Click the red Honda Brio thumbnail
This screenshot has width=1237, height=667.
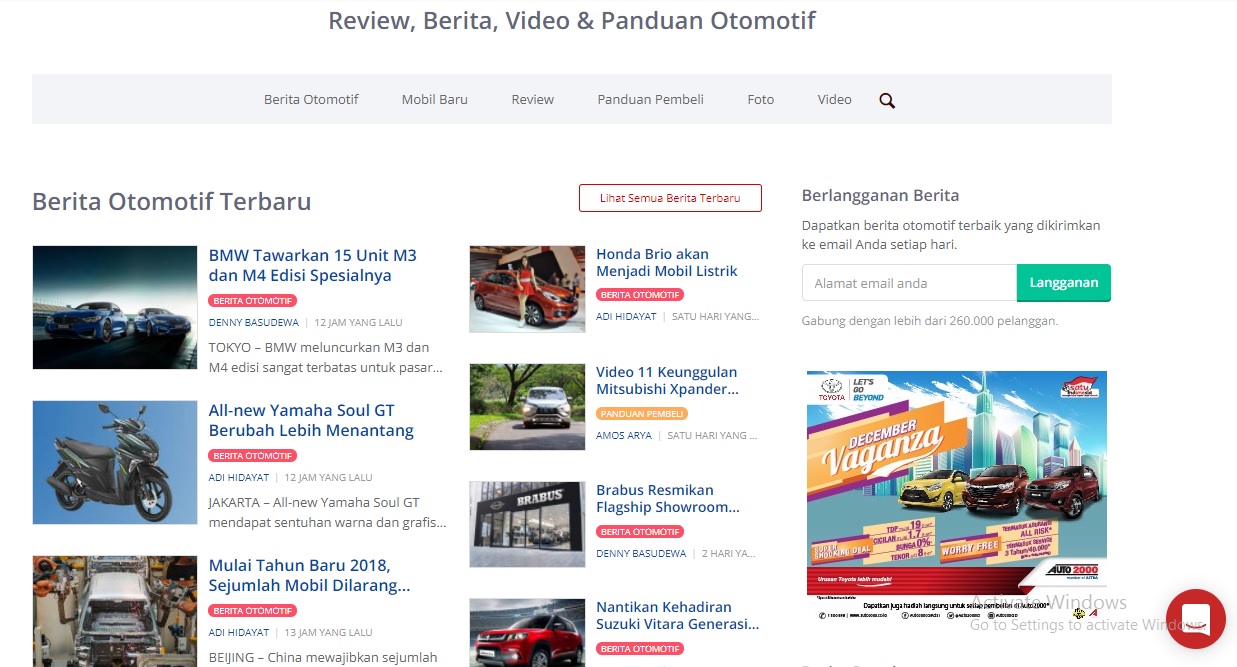(x=527, y=289)
